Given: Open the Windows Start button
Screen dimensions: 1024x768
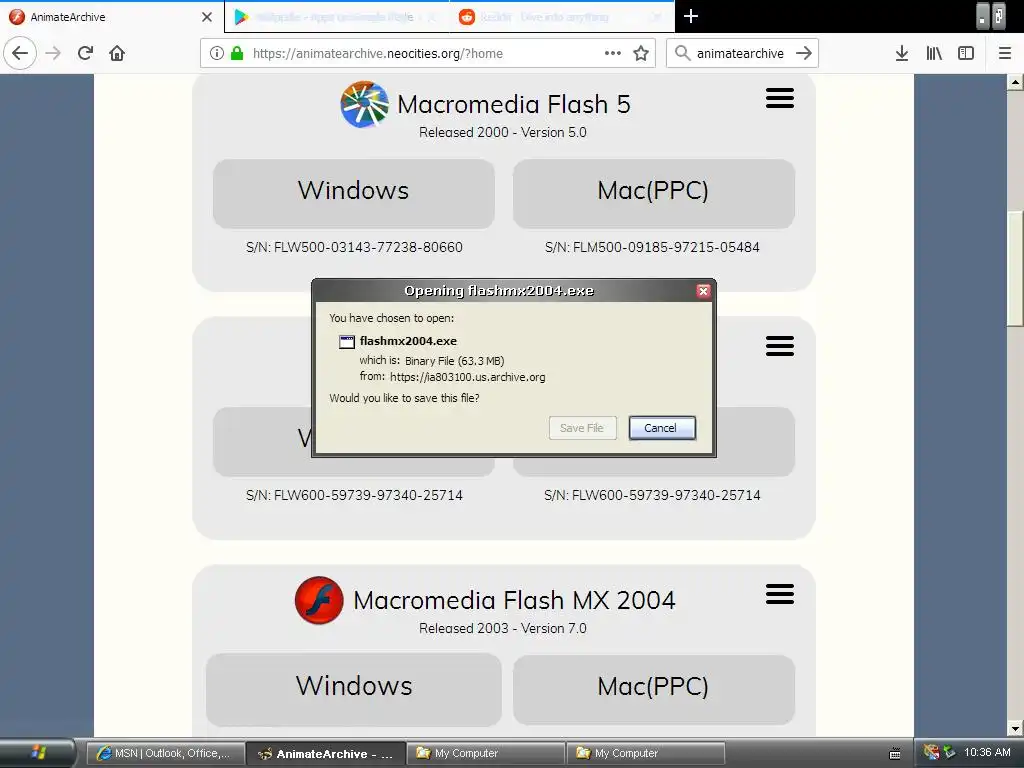Looking at the screenshot, I should coord(38,753).
